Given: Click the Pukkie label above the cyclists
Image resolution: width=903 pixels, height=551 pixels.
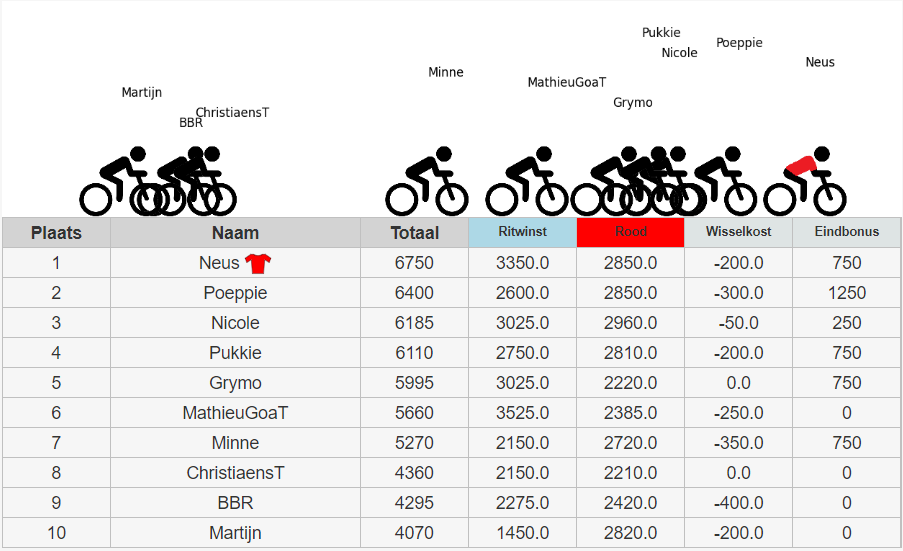Looking at the screenshot, I should (x=661, y=33).
